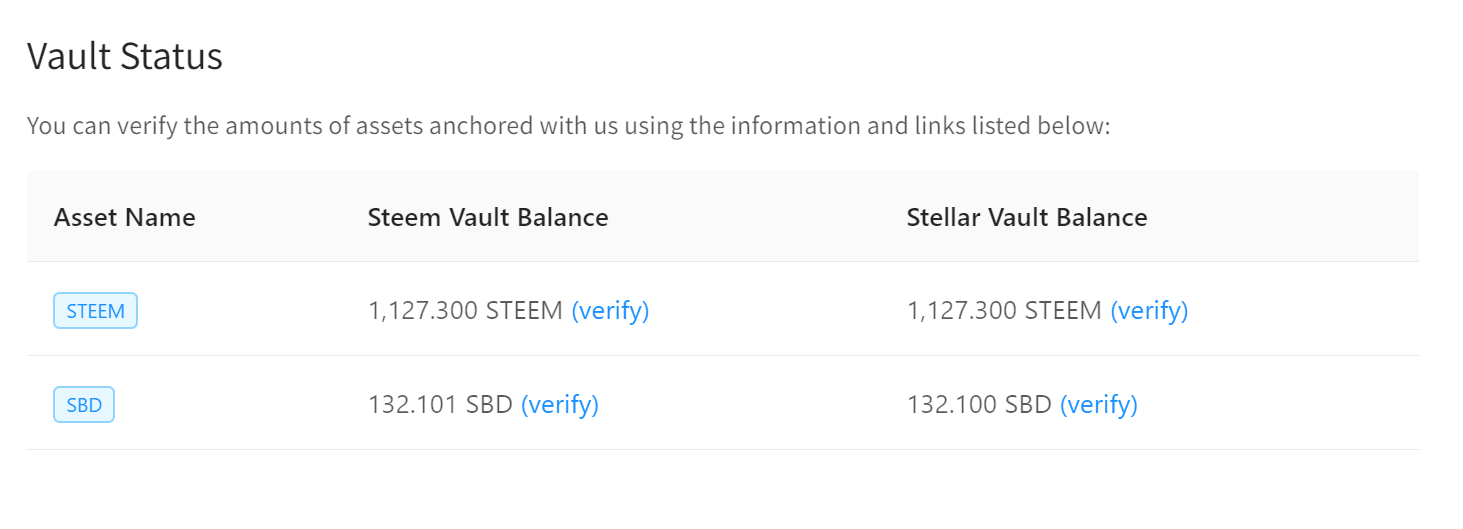
Task: Click the word STEEM in Steem Vault balance
Action: 524,311
